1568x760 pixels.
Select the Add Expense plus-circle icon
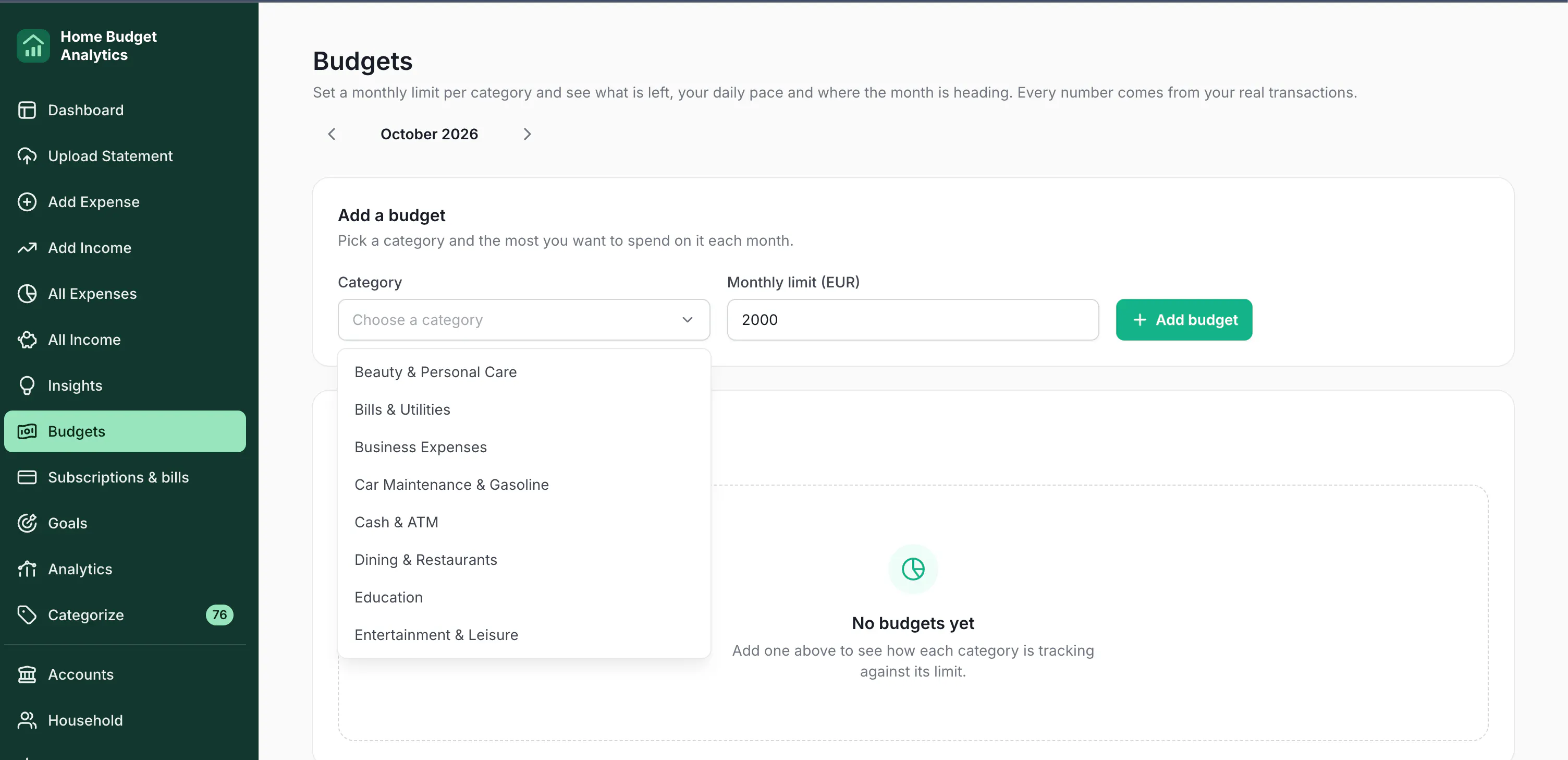click(x=27, y=202)
